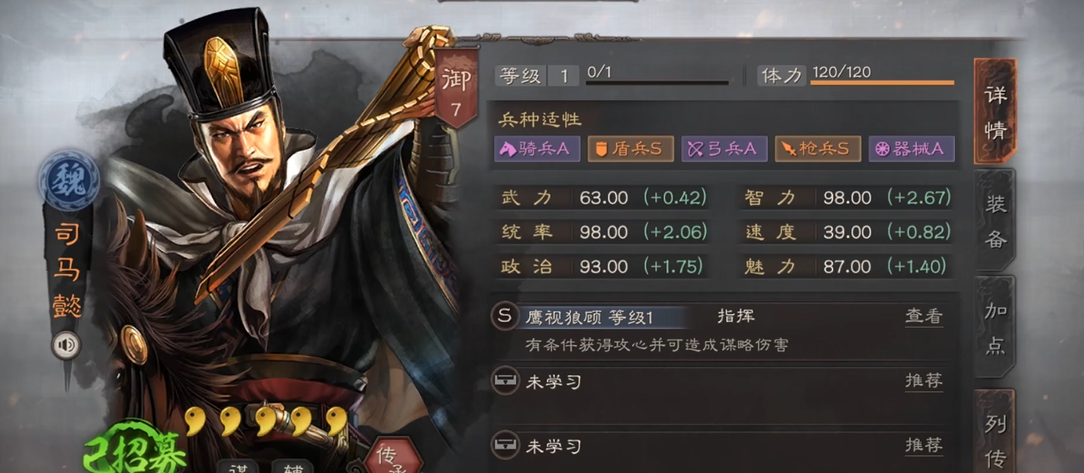Image resolution: width=1084 pixels, height=473 pixels.
Task: Select the 枪兵S spearman aptitude badge
Action: click(x=817, y=149)
